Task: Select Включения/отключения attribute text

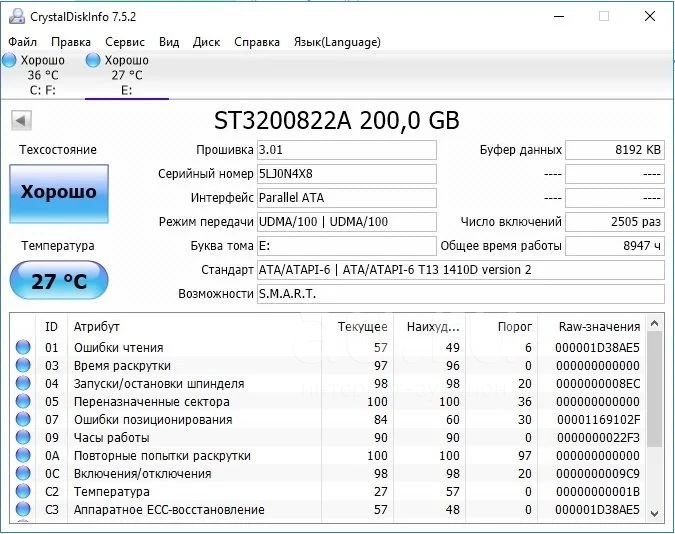Action: (142, 474)
